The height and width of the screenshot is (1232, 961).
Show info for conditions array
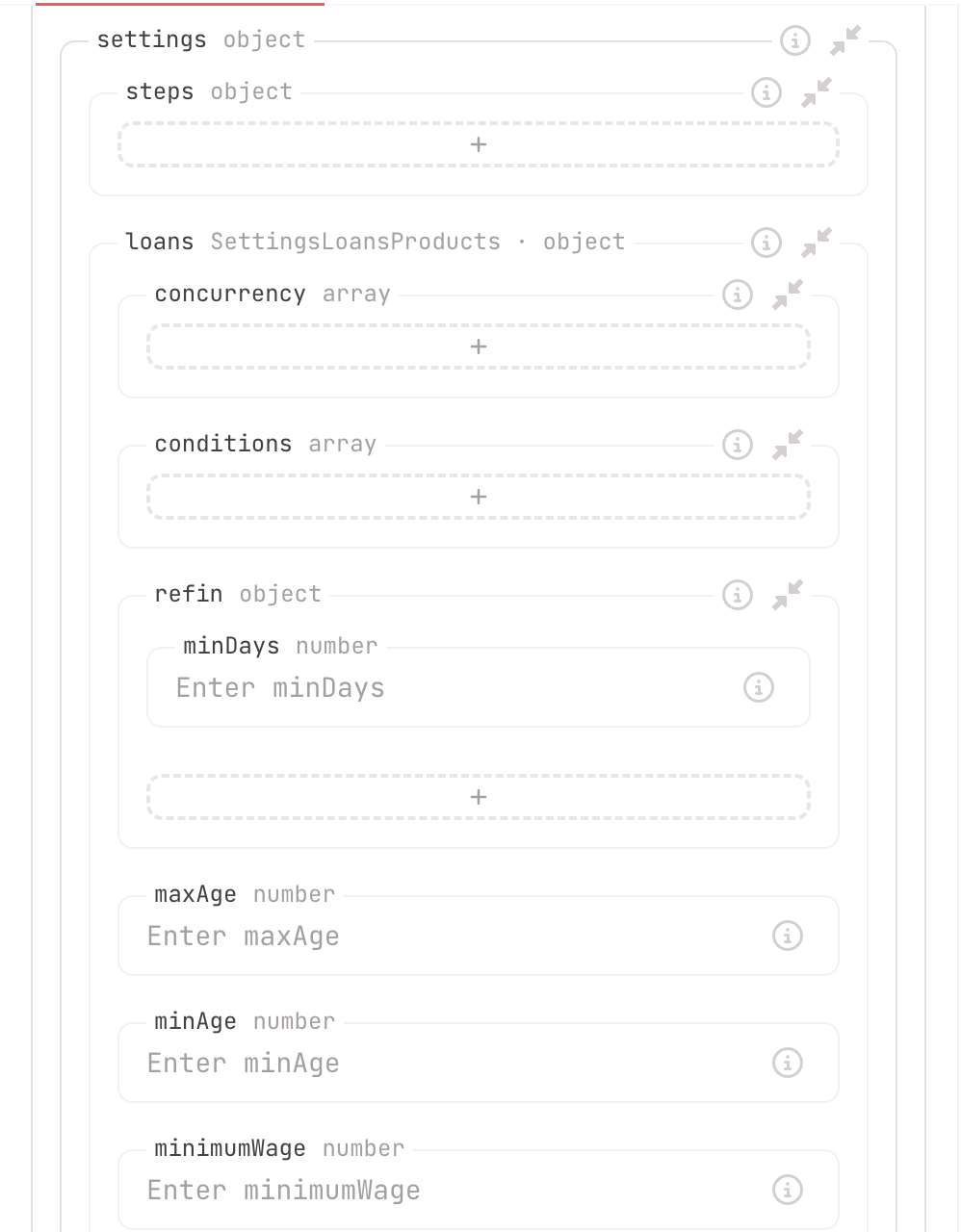point(737,445)
